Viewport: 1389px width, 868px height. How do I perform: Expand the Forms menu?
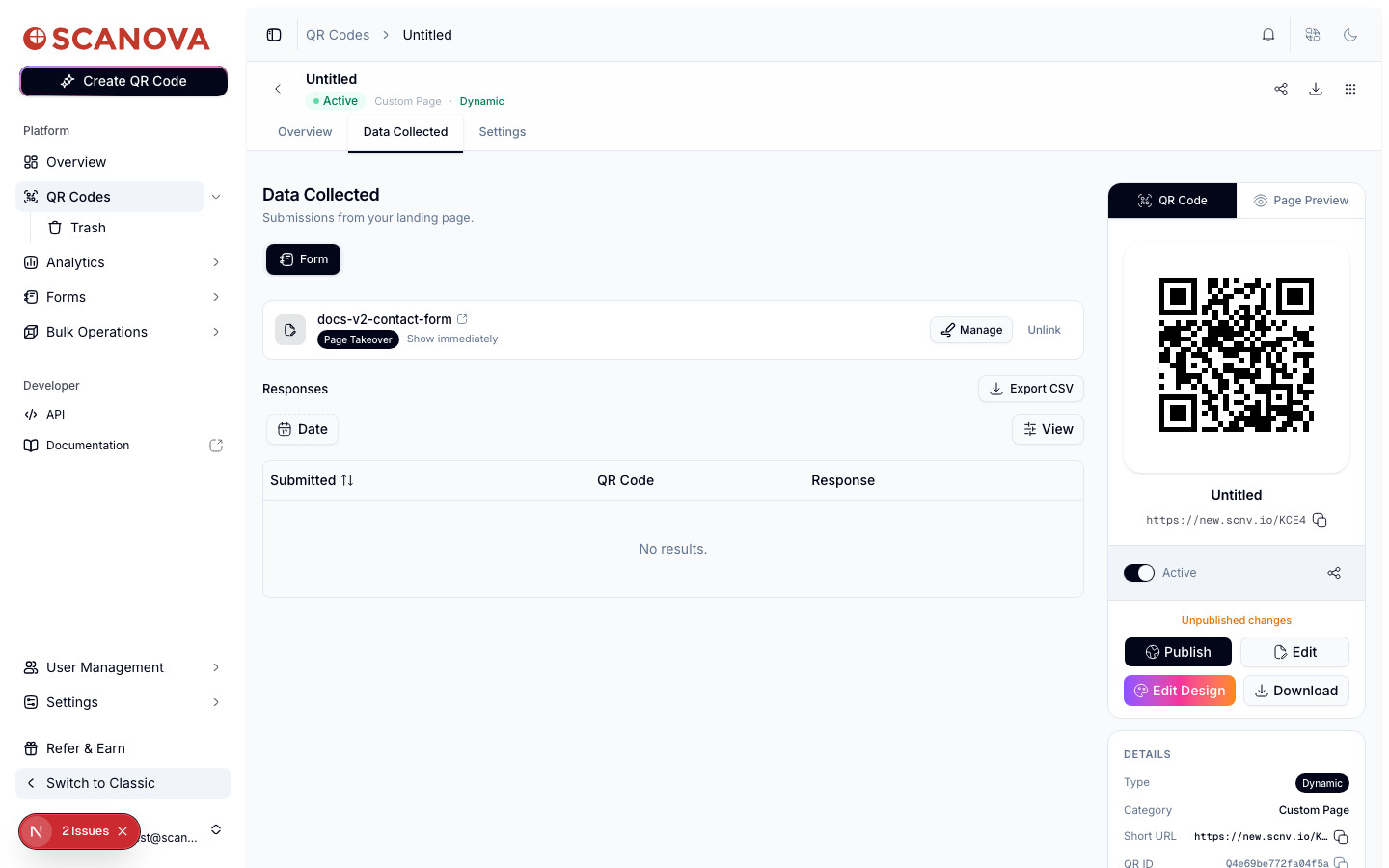click(x=216, y=297)
